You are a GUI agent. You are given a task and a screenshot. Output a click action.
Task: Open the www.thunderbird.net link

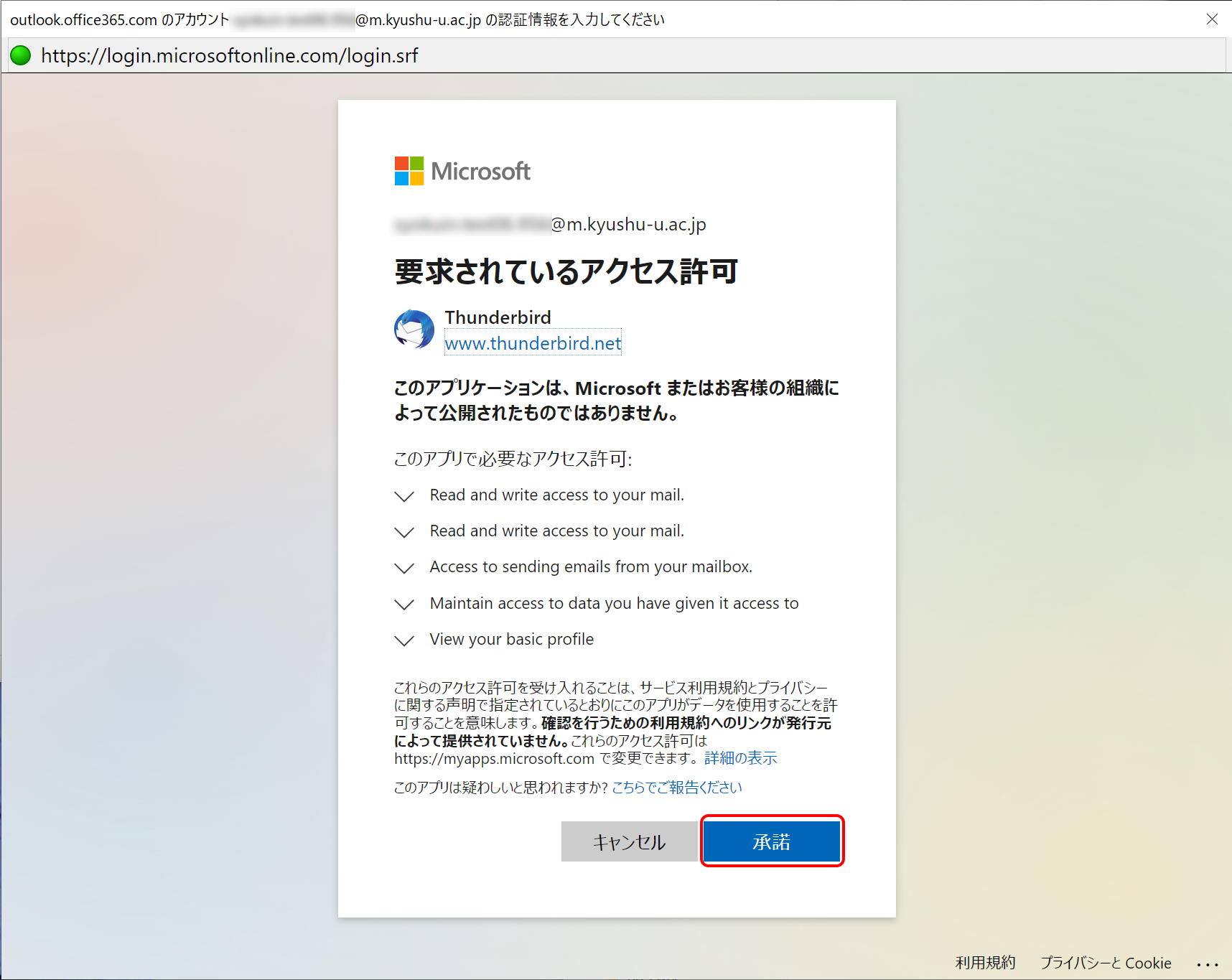click(x=533, y=343)
